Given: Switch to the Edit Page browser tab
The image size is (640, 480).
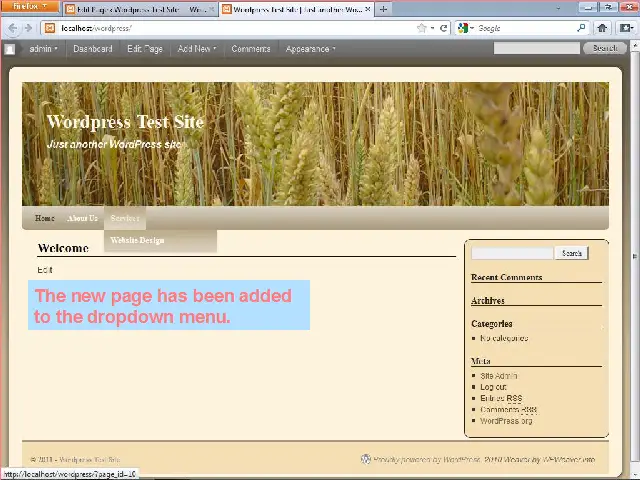Looking at the screenshot, I should coord(140,9).
